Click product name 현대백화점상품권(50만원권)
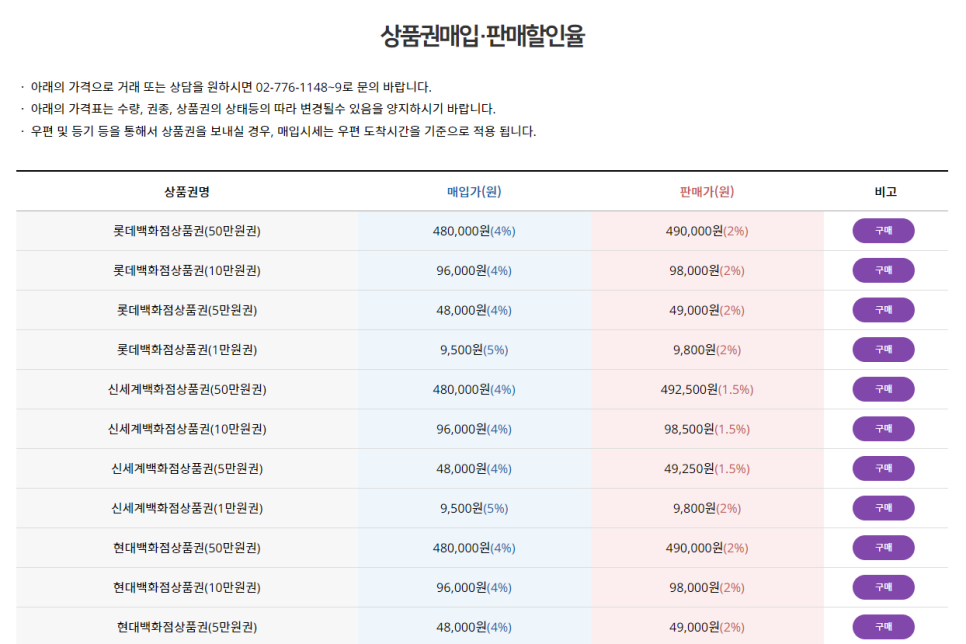Image resolution: width=966 pixels, height=644 pixels. click(187, 548)
